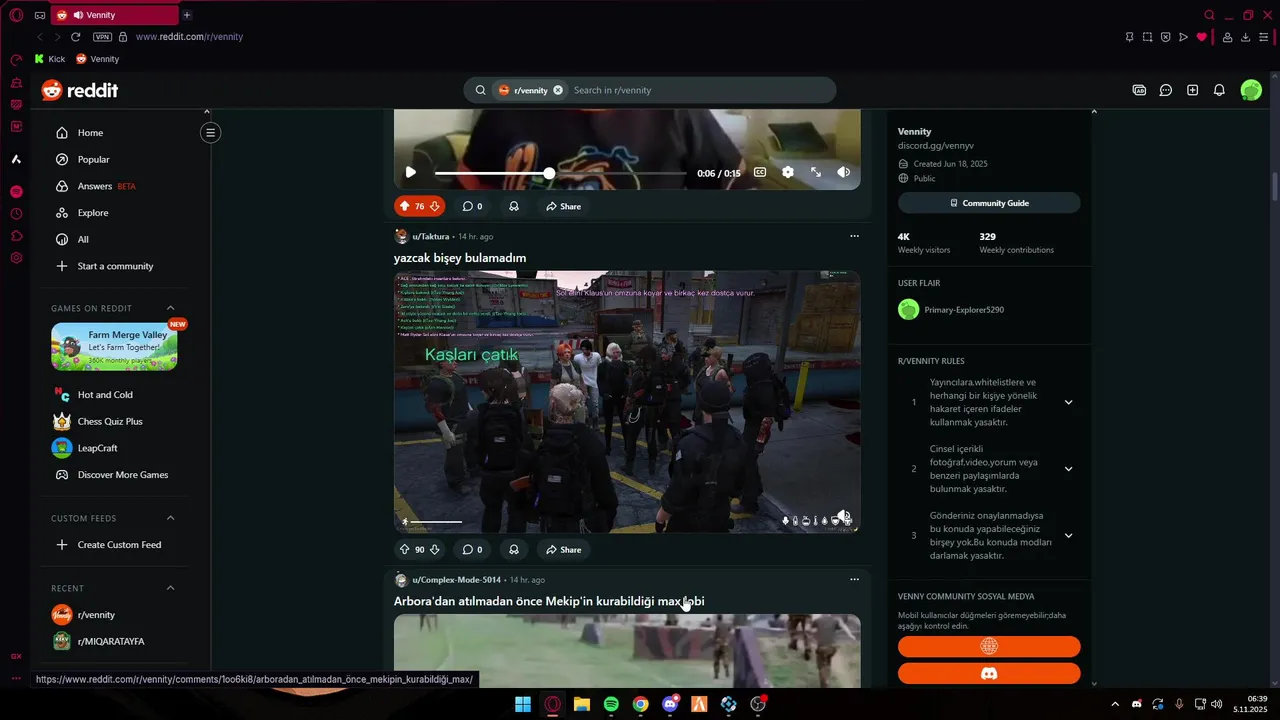Click the orange Discord social button
Image resolution: width=1280 pixels, height=720 pixels.
pos(989,673)
